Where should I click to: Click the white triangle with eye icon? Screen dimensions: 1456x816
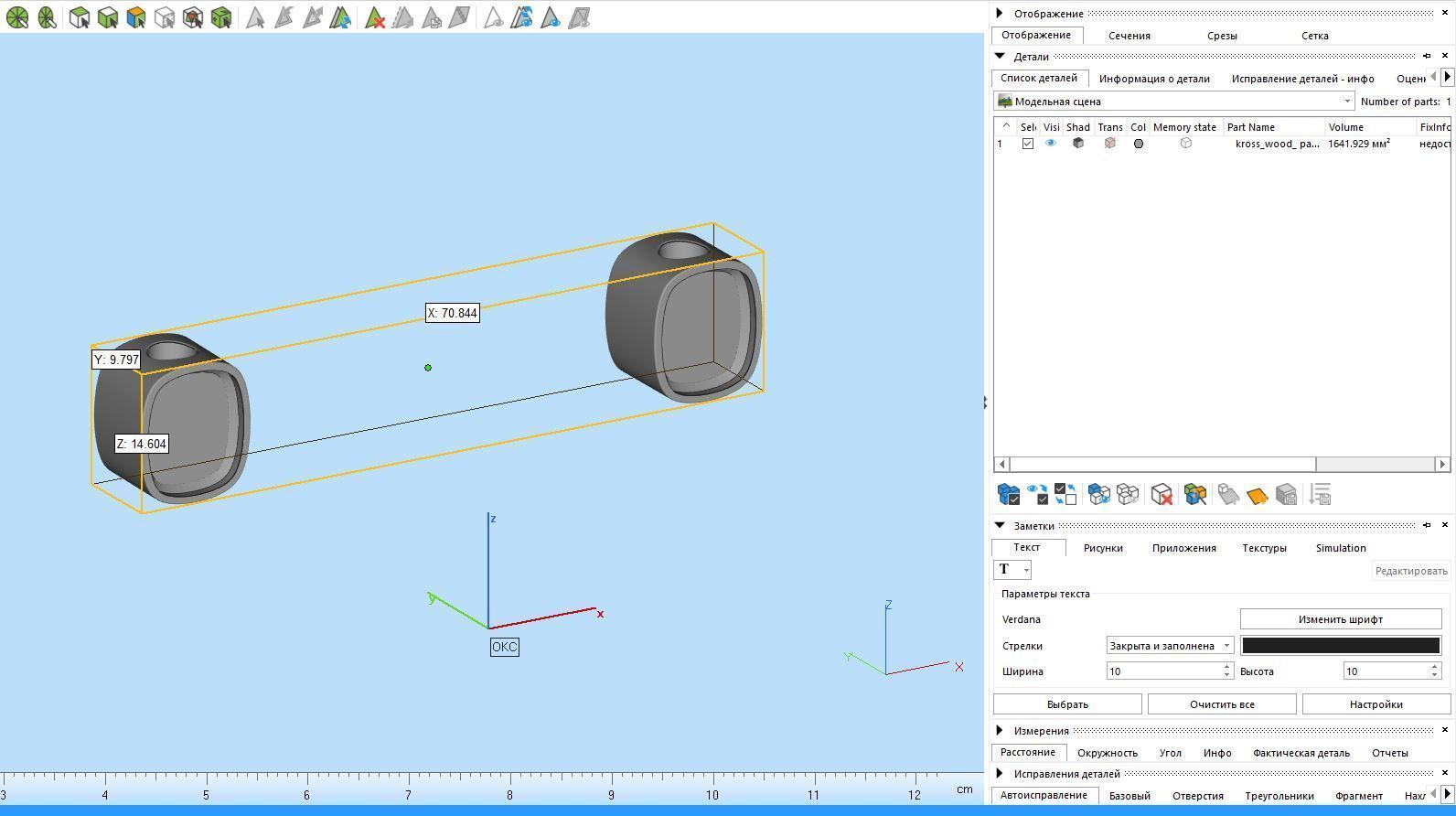493,17
